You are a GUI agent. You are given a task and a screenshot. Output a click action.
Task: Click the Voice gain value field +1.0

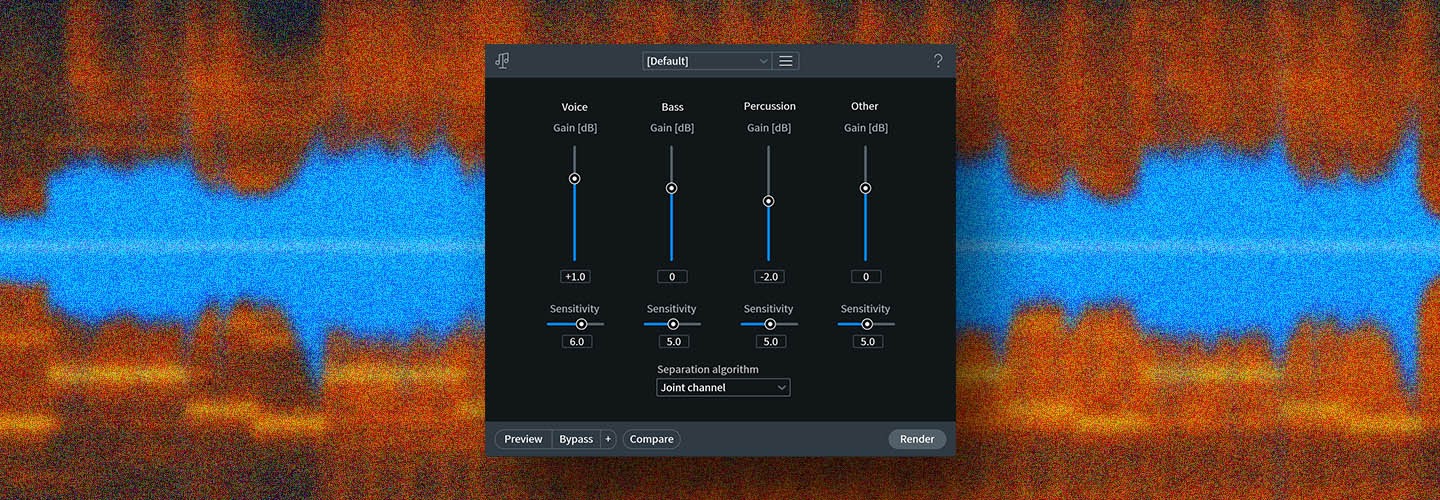coord(575,277)
